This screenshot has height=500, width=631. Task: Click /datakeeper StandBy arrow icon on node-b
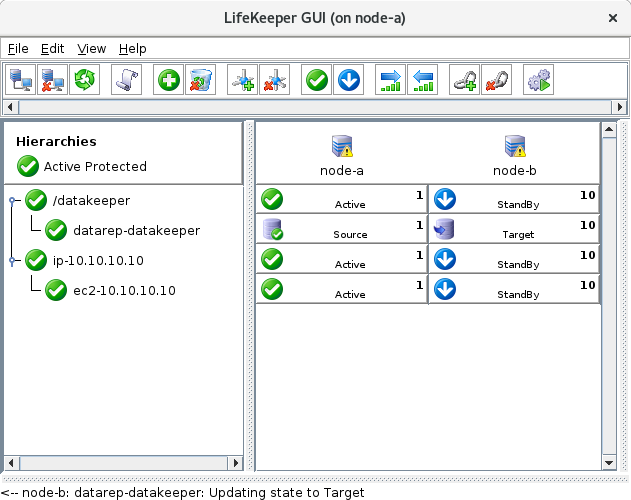click(x=445, y=199)
